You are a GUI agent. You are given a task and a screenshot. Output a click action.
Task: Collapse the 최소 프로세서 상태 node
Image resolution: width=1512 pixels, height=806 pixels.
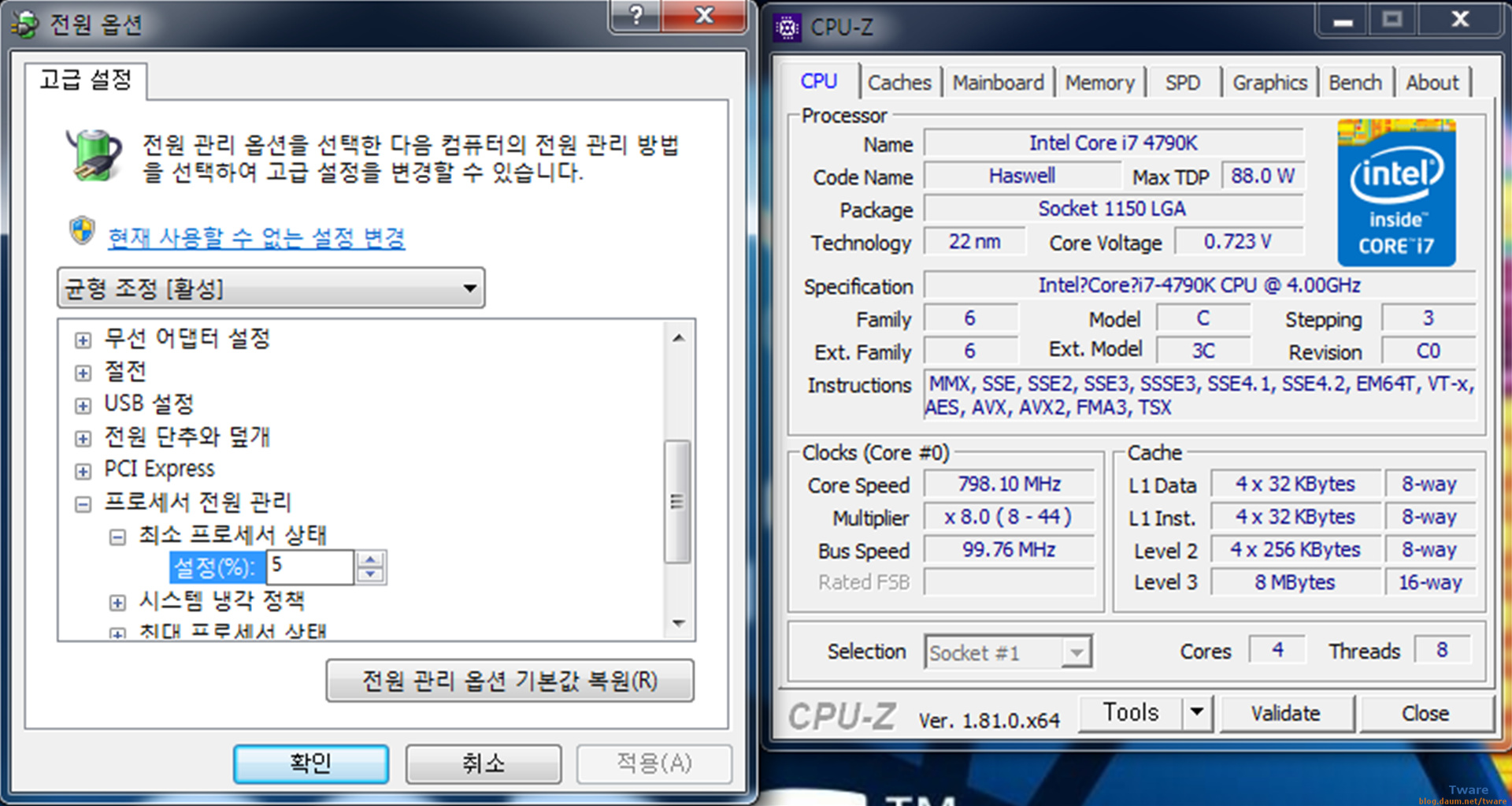[117, 537]
